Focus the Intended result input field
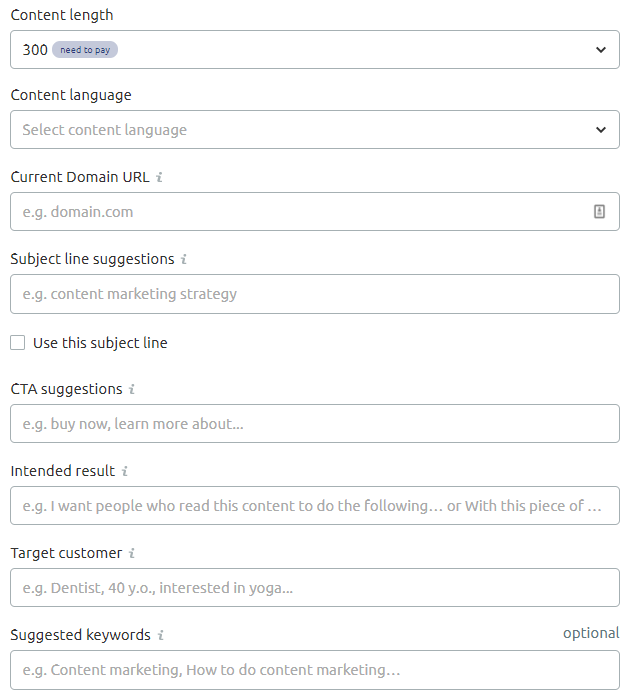 pyautogui.click(x=315, y=505)
